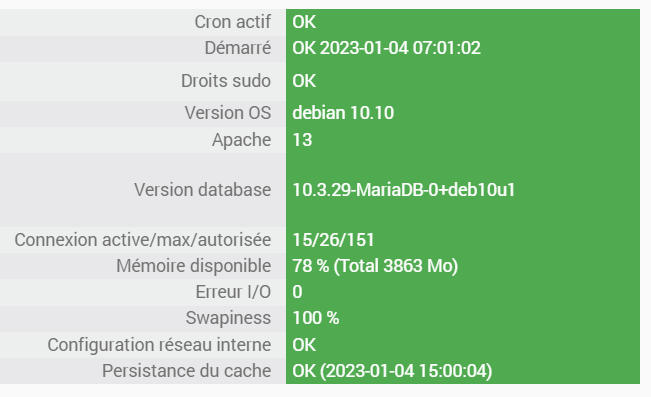651x397 pixels.
Task: Select the Droits sudo OK value
Action: (x=304, y=81)
